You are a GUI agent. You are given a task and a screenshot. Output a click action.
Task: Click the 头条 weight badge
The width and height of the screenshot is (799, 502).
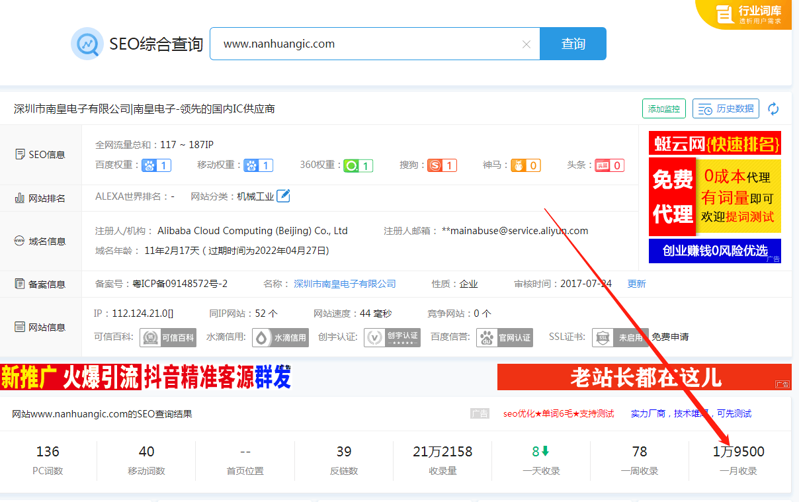(x=609, y=165)
